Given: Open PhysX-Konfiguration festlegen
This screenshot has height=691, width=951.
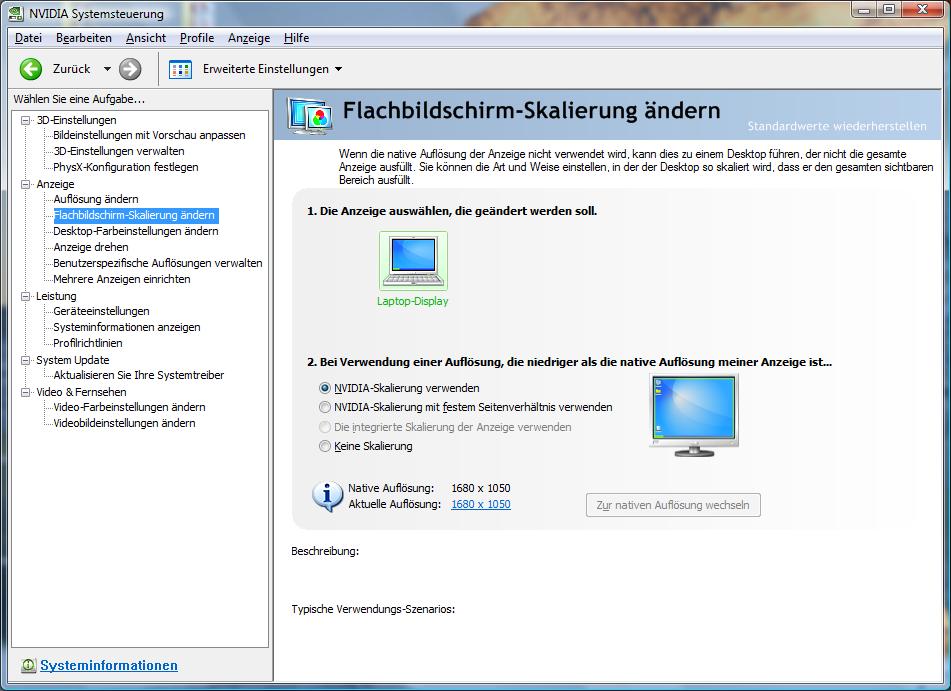Looking at the screenshot, I should (126, 167).
